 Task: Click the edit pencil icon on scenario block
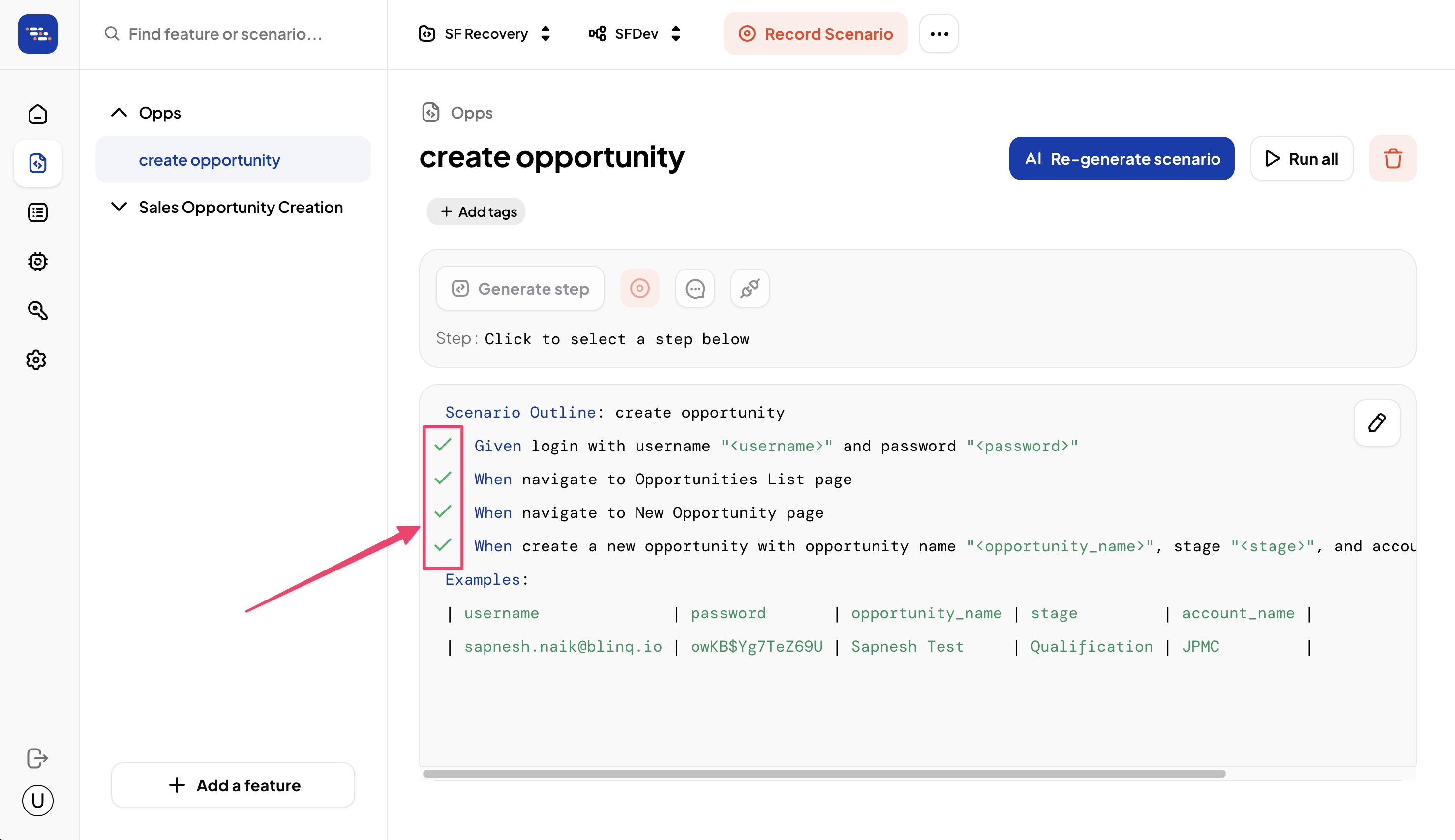point(1378,421)
